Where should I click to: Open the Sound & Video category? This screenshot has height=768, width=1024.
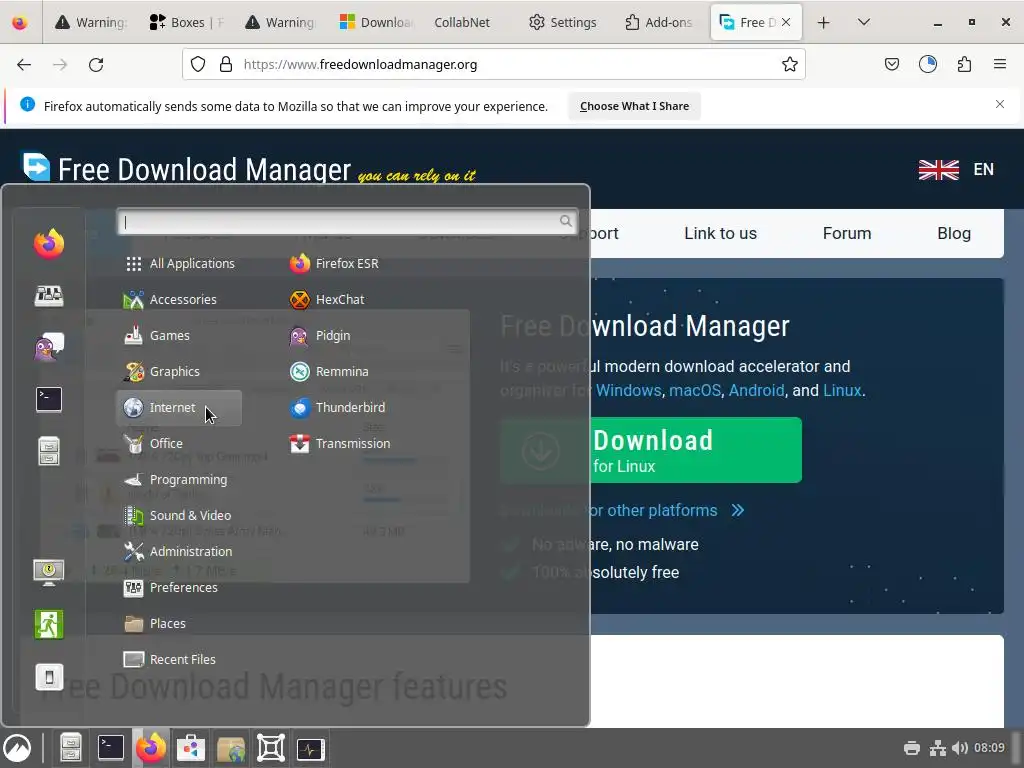click(x=177, y=515)
